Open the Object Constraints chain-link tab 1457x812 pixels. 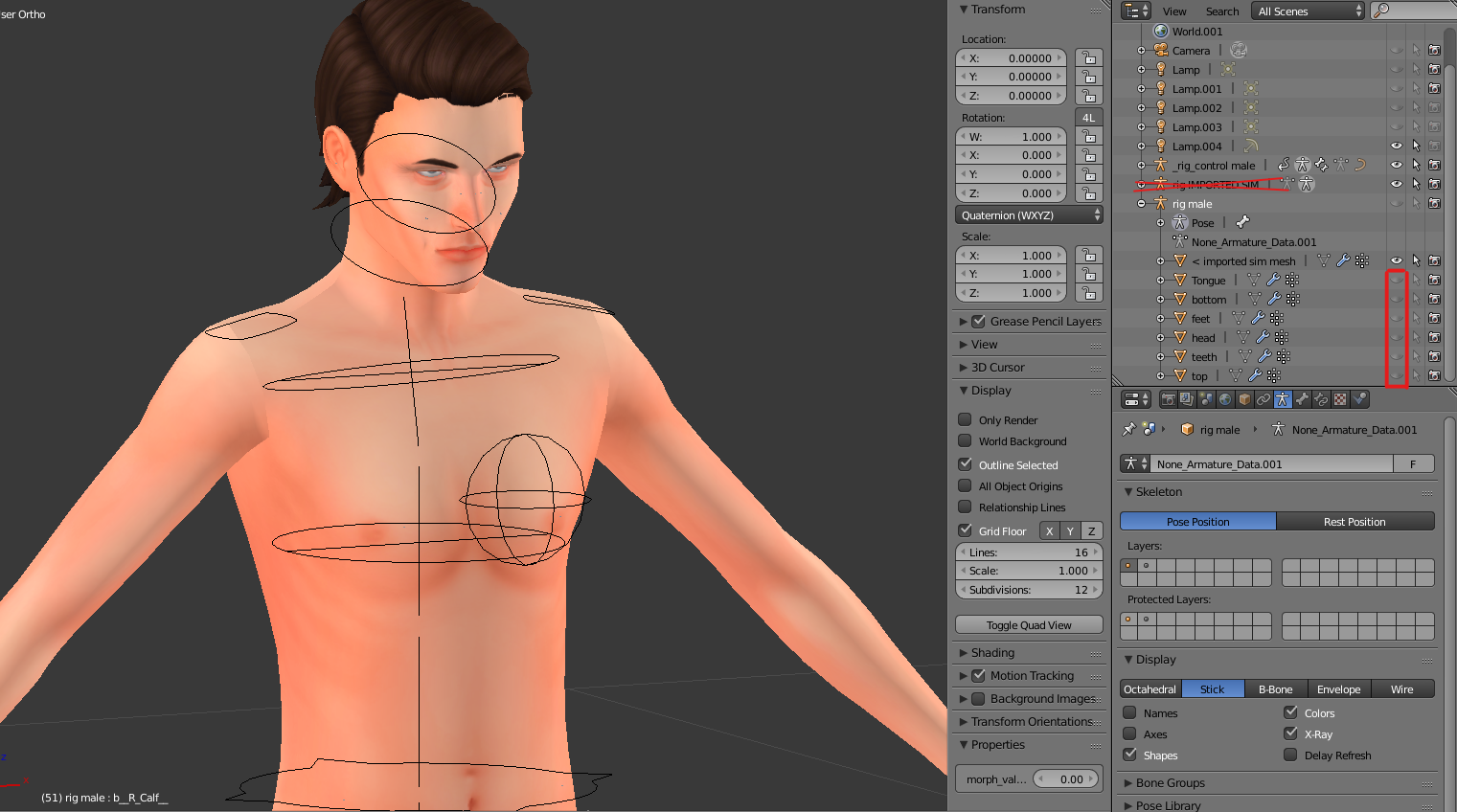pos(1263,399)
